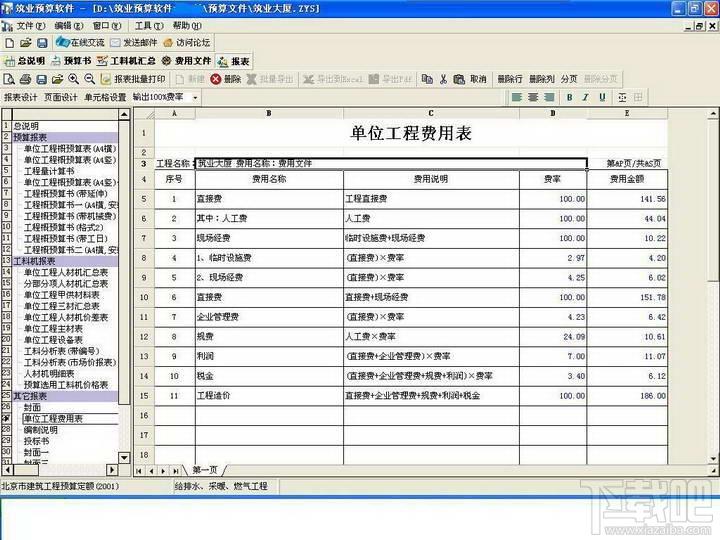Select 工程量计算书 in report list
720x540 pixels.
point(49,171)
